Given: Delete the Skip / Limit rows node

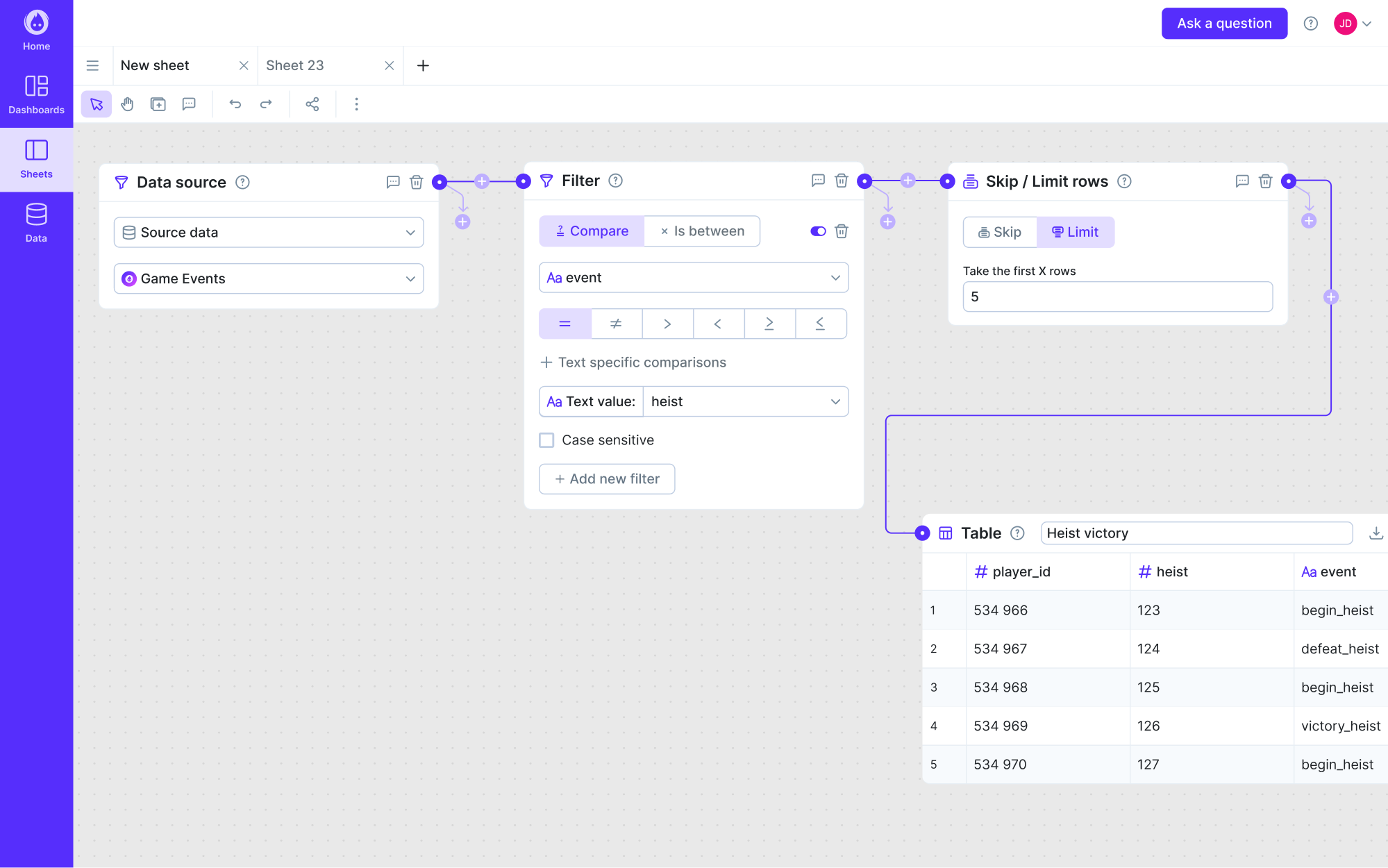Looking at the screenshot, I should pos(1265,181).
